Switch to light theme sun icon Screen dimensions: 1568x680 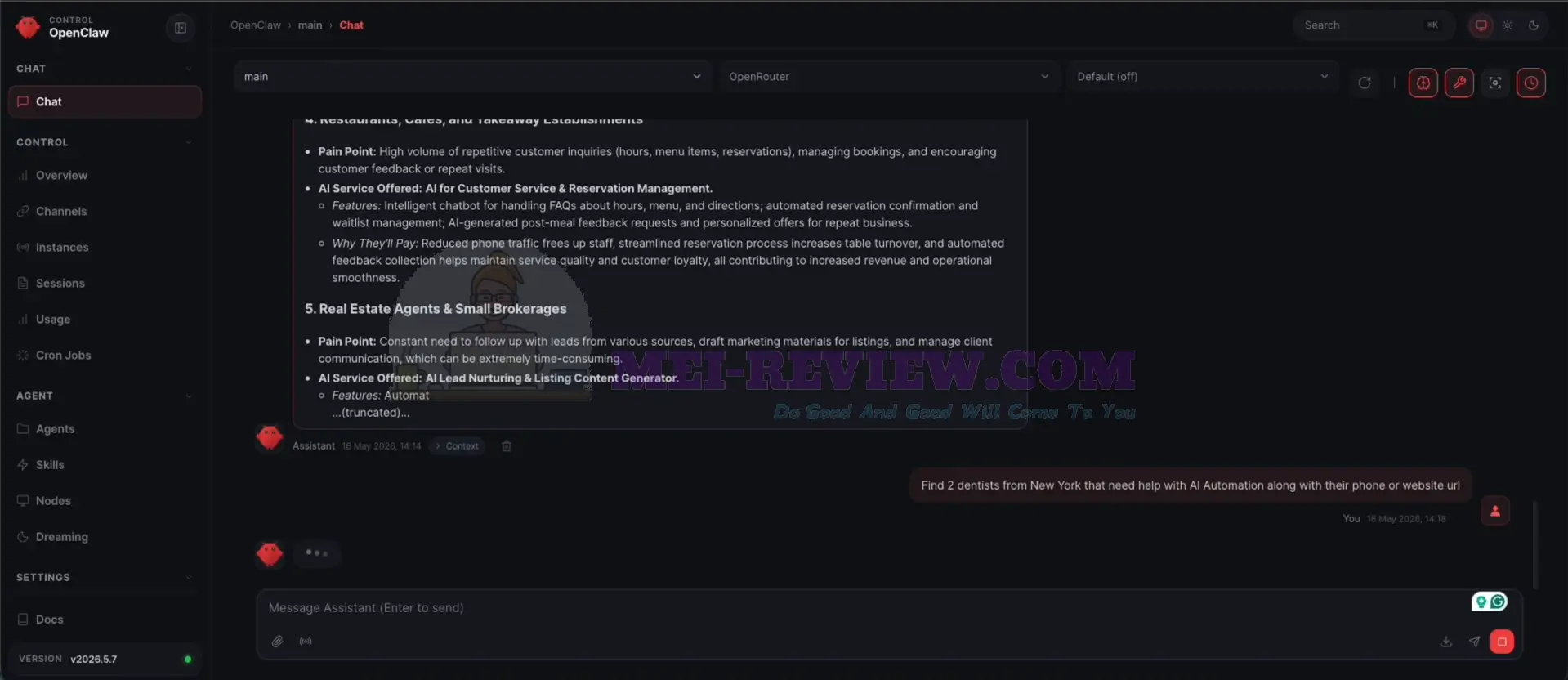point(1508,25)
